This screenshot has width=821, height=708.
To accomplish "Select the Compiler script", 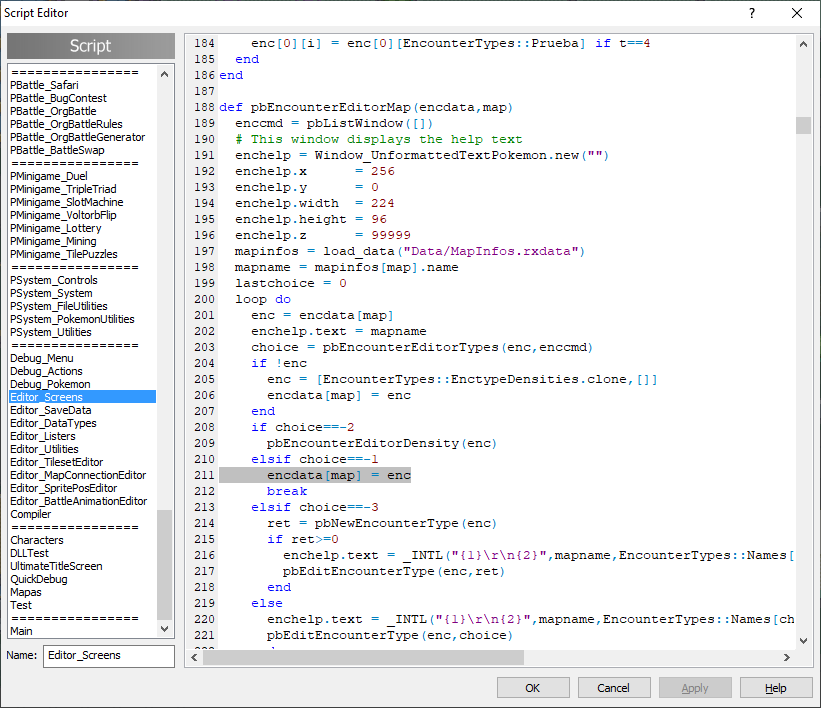I will coord(31,514).
